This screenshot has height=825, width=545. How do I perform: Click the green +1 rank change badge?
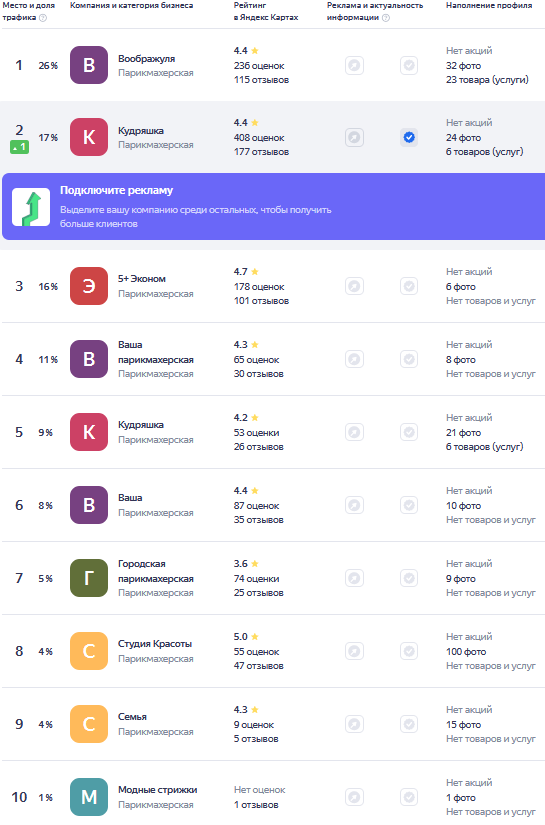[19, 147]
